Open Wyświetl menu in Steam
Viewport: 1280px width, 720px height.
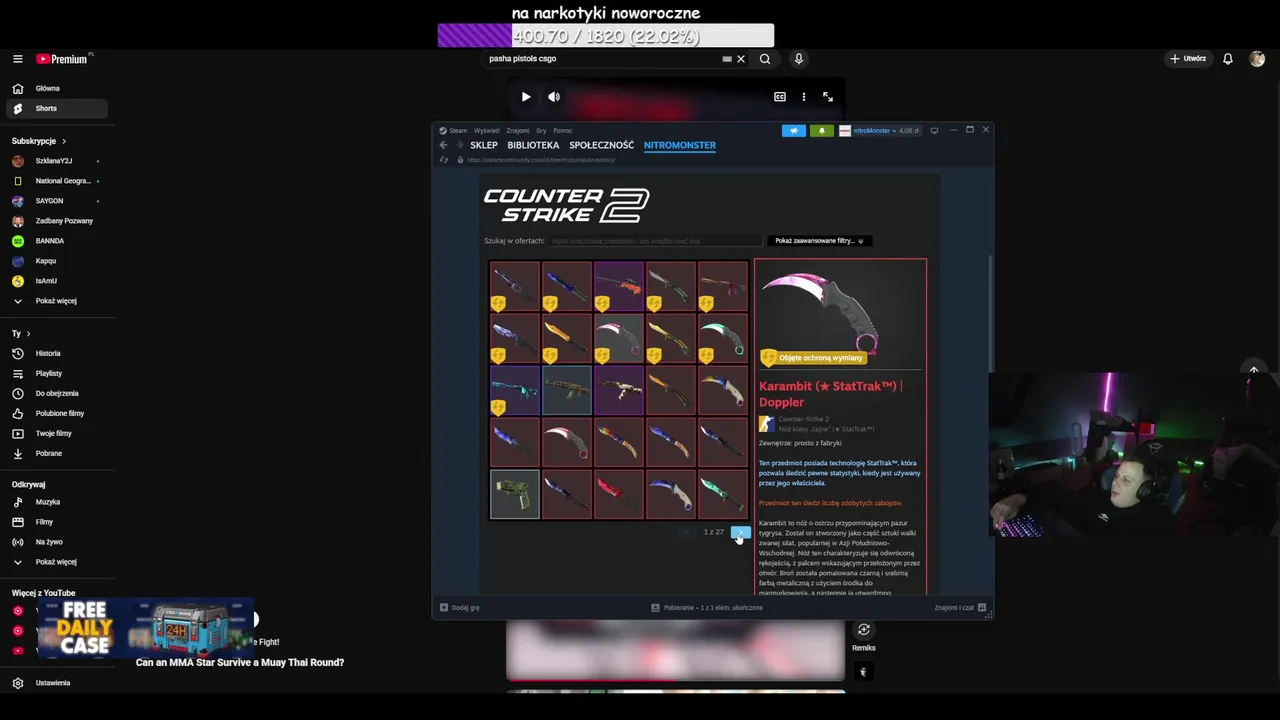click(487, 130)
